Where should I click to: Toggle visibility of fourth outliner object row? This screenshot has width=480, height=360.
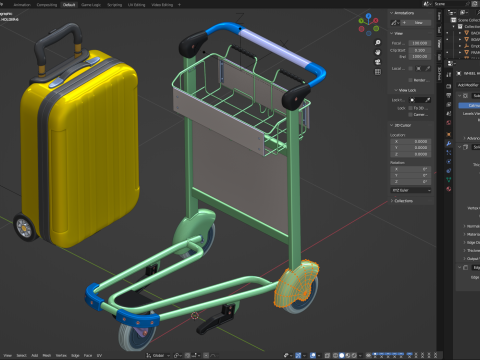447,52
